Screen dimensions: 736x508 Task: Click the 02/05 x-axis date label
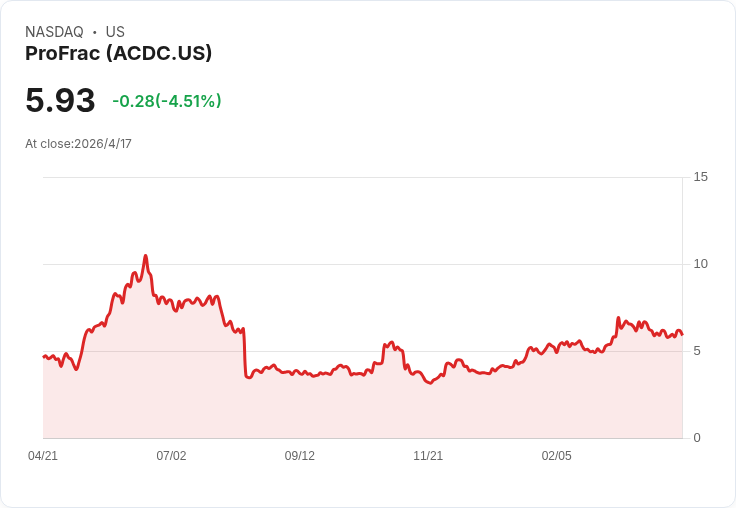click(x=557, y=456)
